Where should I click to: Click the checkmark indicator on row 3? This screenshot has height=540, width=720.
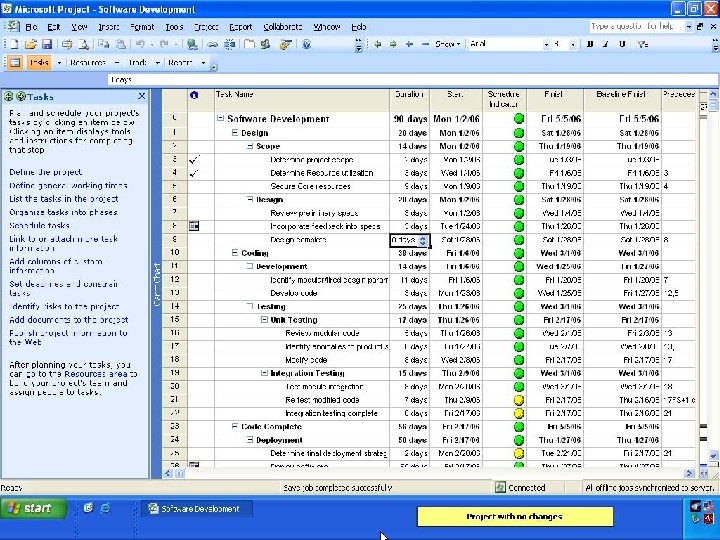pos(194,160)
